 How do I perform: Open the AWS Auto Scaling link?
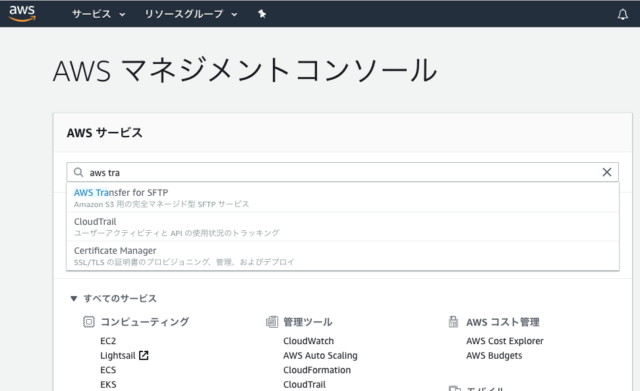point(320,355)
